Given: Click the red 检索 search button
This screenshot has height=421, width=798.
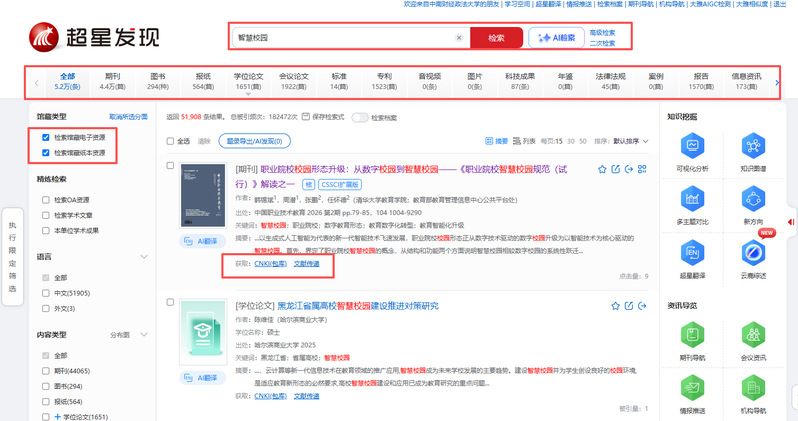Looking at the screenshot, I should [496, 38].
